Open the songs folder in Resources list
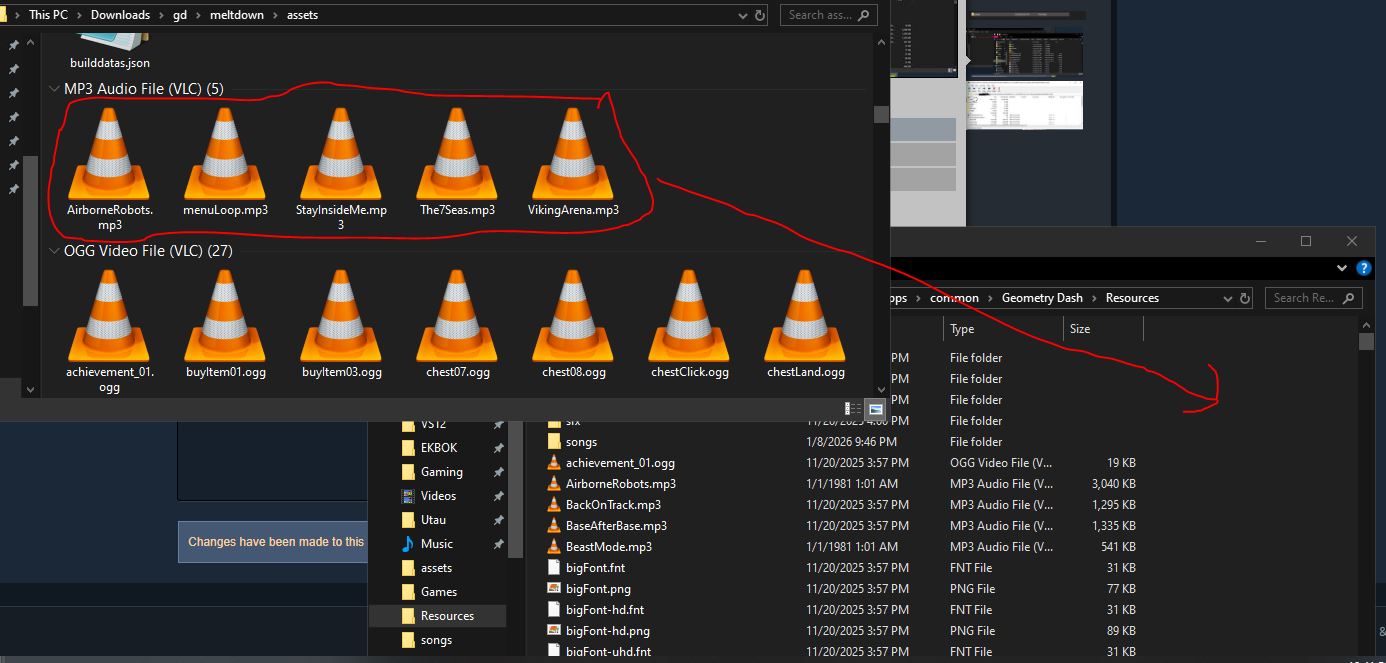The image size is (1386, 663). pyautogui.click(x=581, y=442)
